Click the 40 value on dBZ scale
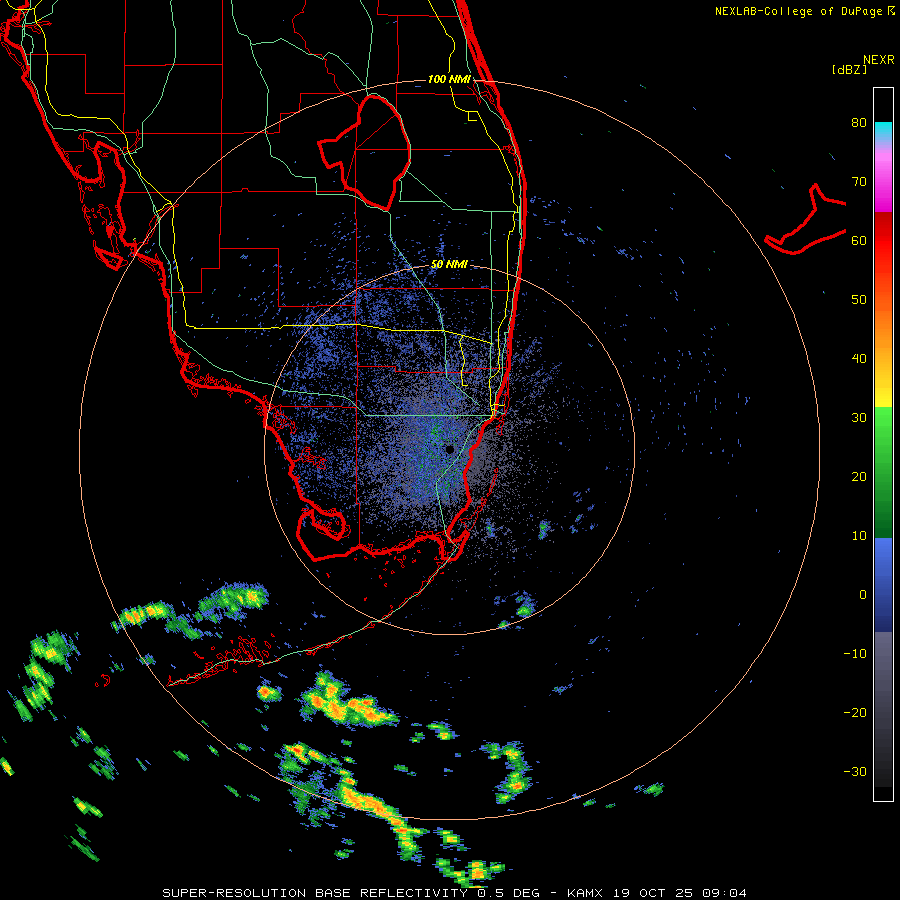The image size is (900, 900). point(859,359)
